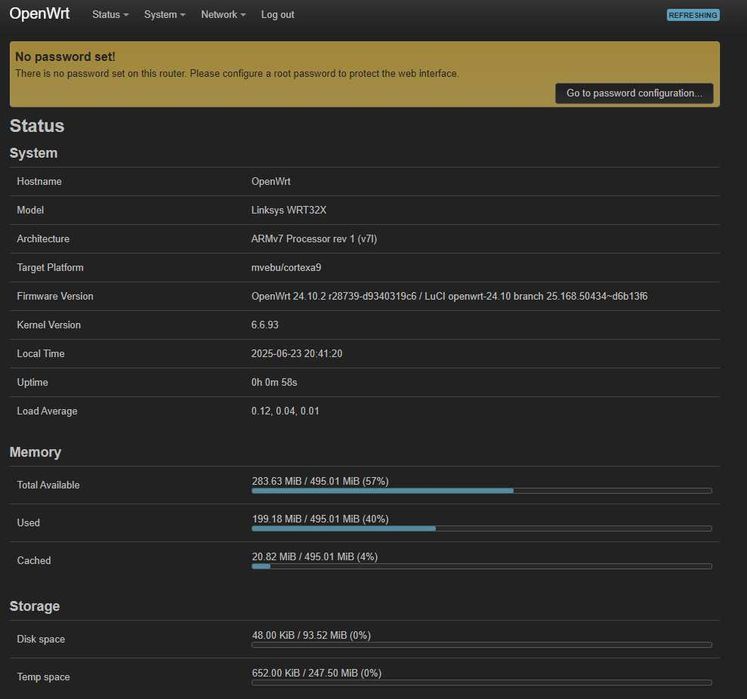Click the Disk space progress bar

(x=482, y=645)
